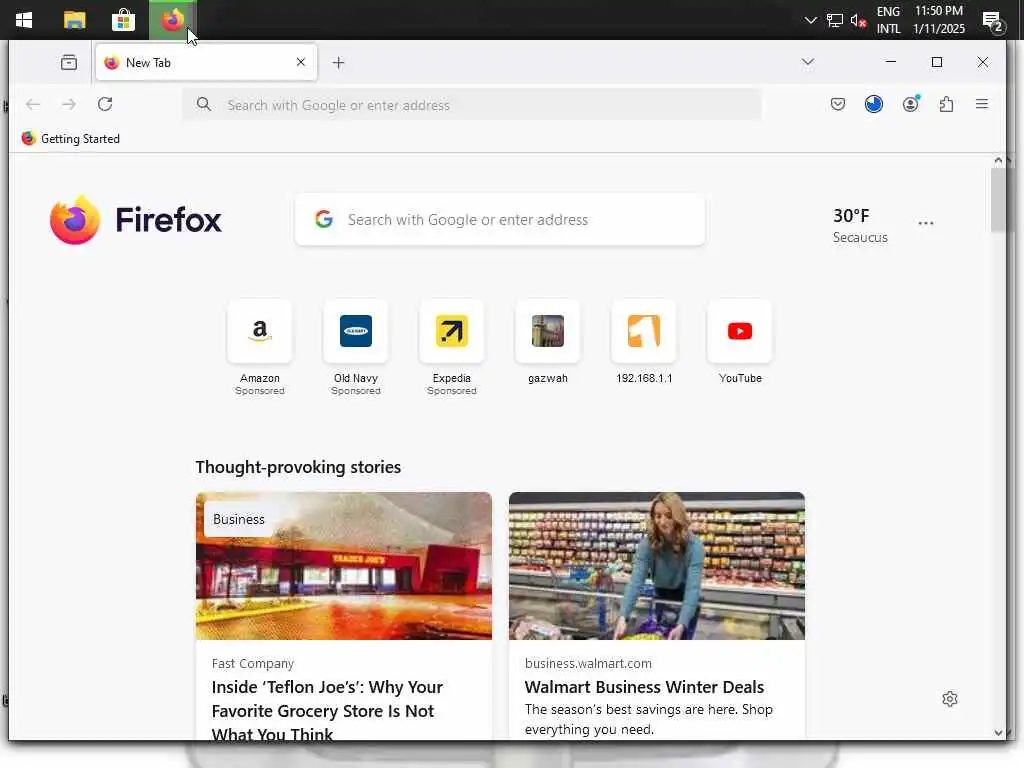
Task: Open the Firefox View button
Action: [x=69, y=63]
